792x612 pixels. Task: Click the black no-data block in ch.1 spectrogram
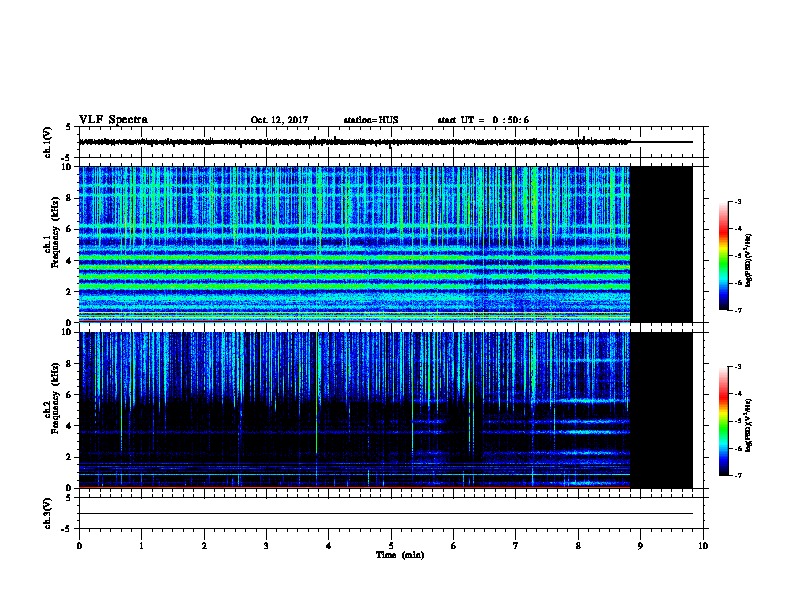[x=661, y=244]
